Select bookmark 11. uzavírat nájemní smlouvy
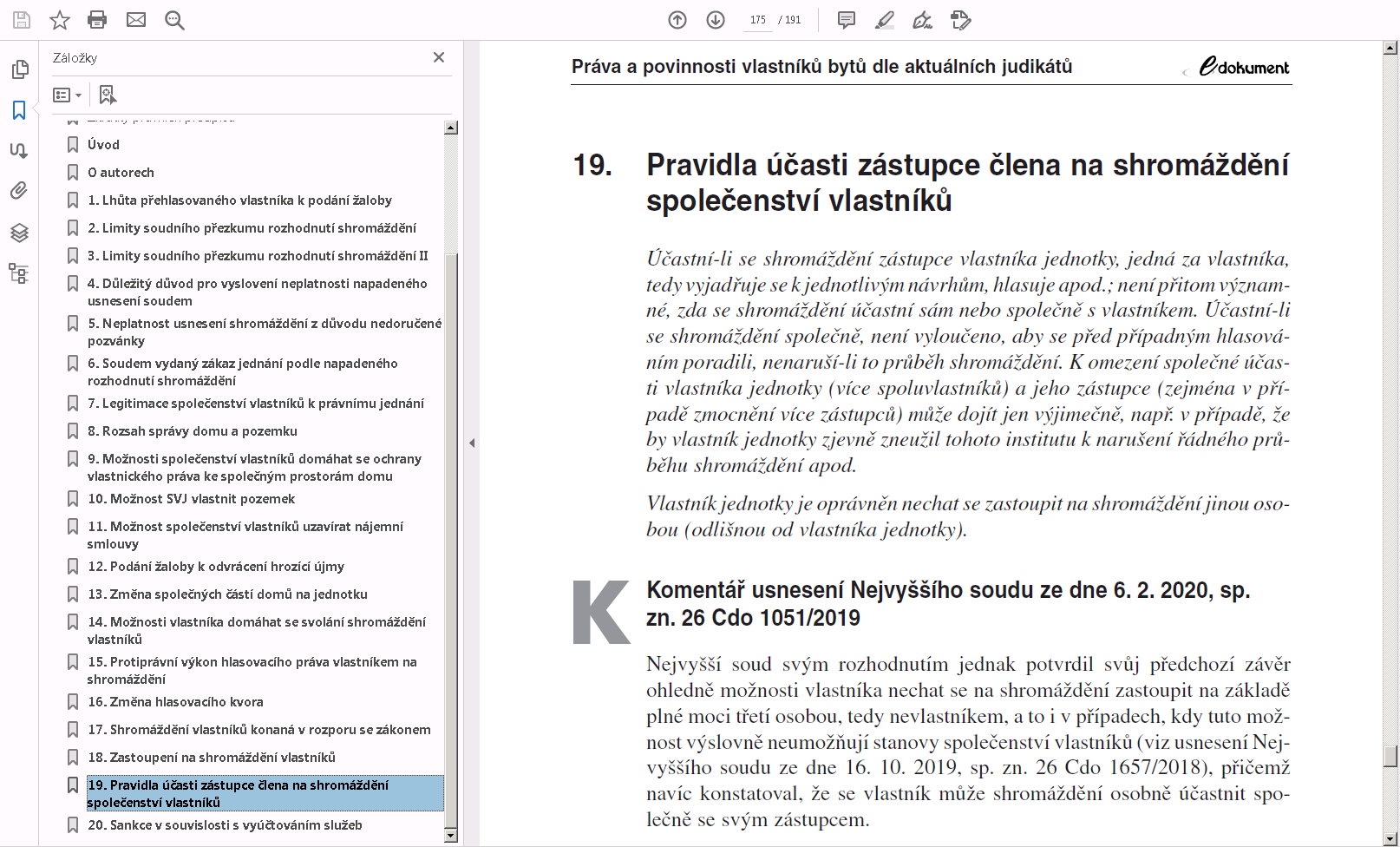1400x847 pixels. point(245,535)
